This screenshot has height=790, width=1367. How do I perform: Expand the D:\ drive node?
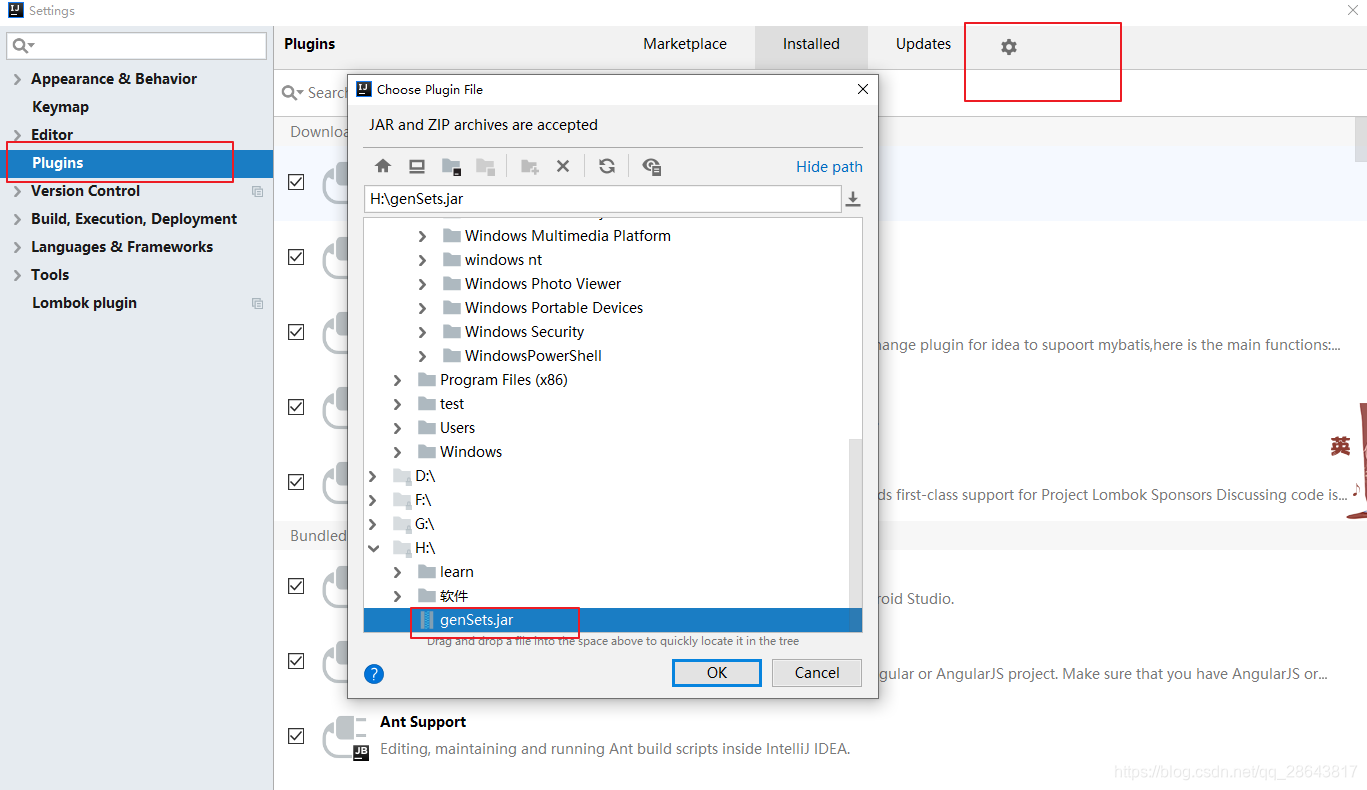(x=373, y=476)
